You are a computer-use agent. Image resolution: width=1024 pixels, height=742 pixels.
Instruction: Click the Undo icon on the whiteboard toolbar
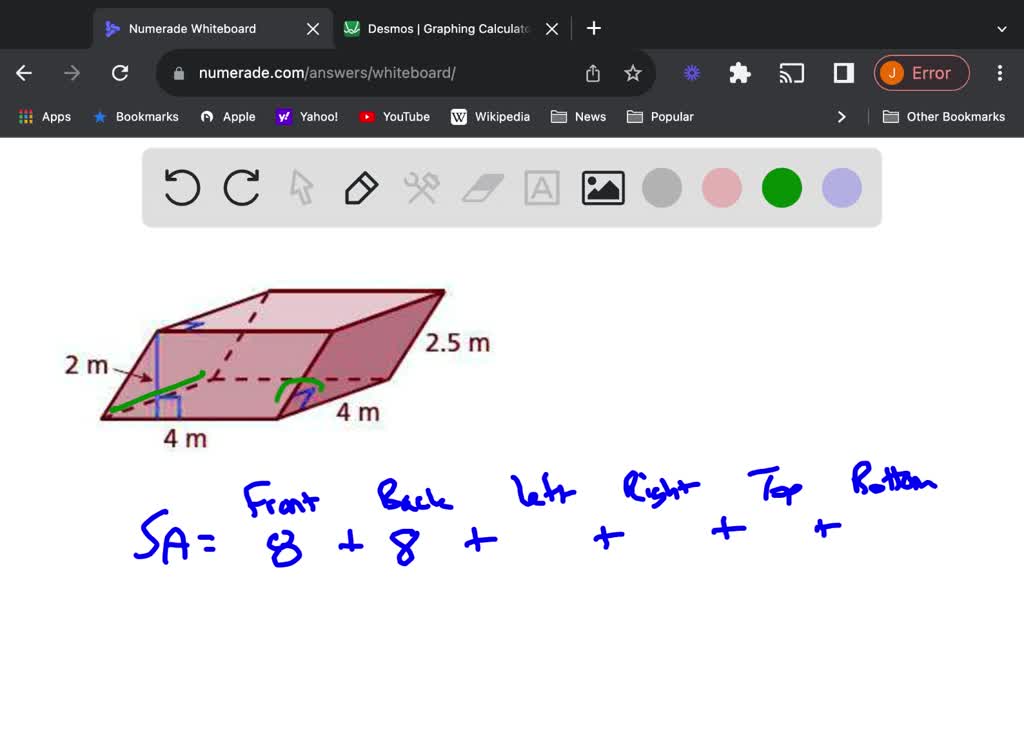tap(181, 187)
